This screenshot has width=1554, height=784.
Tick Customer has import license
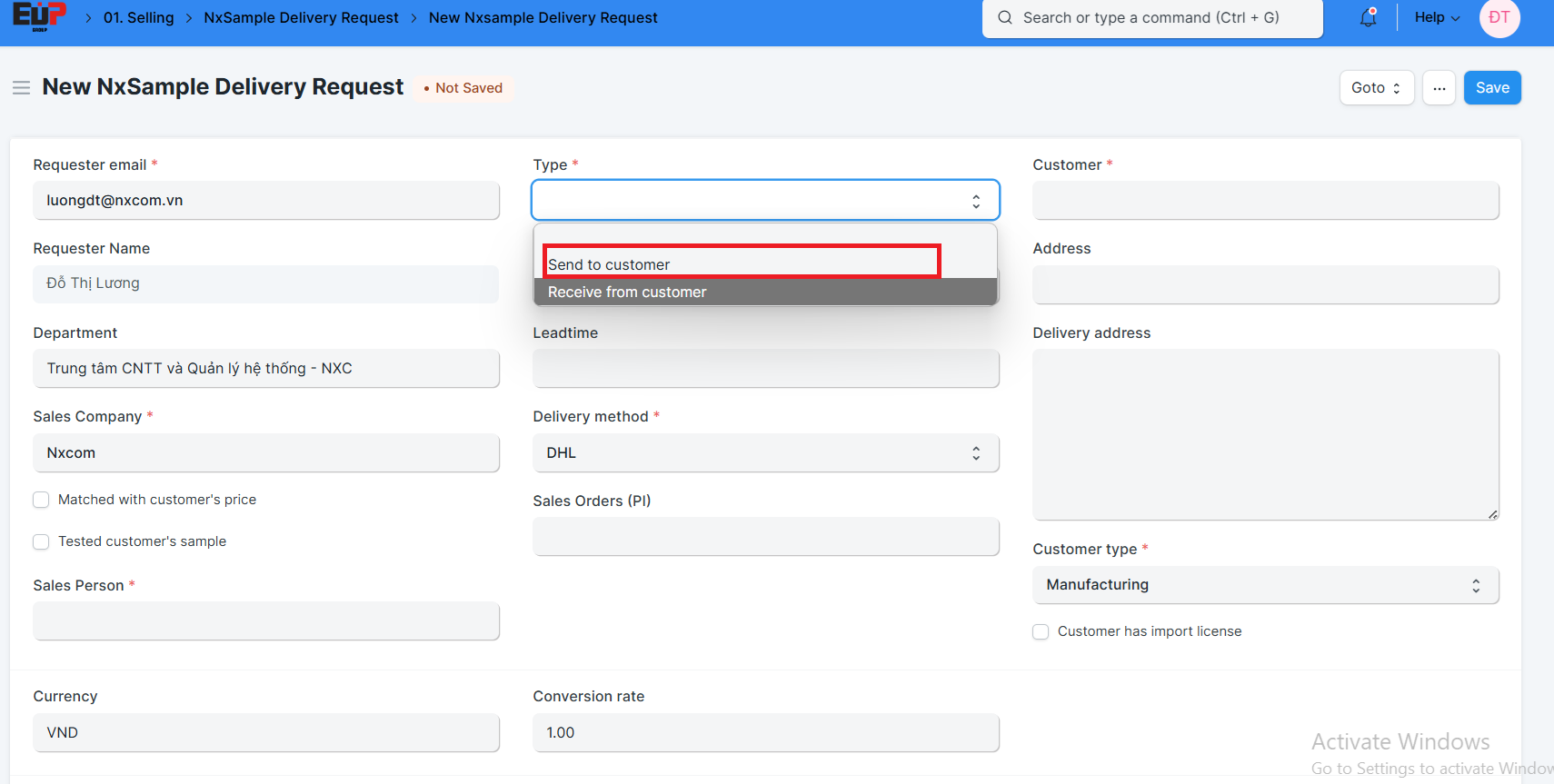point(1041,631)
